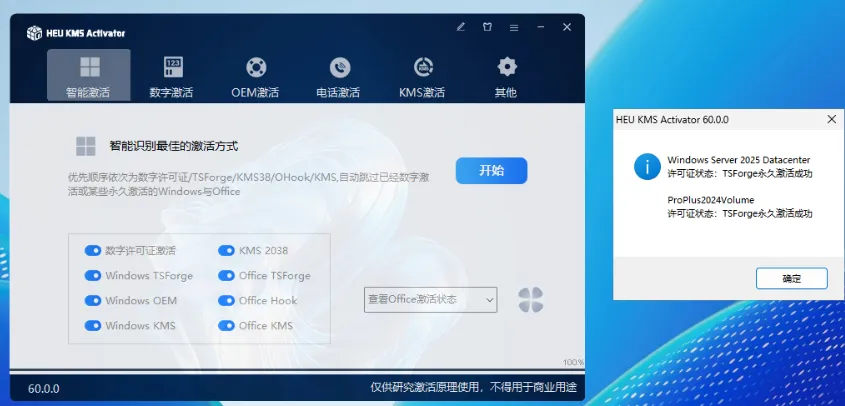The width and height of the screenshot is (845, 406).
Task: Click the 60.0.0 version text in footer
Action: click(x=44, y=389)
